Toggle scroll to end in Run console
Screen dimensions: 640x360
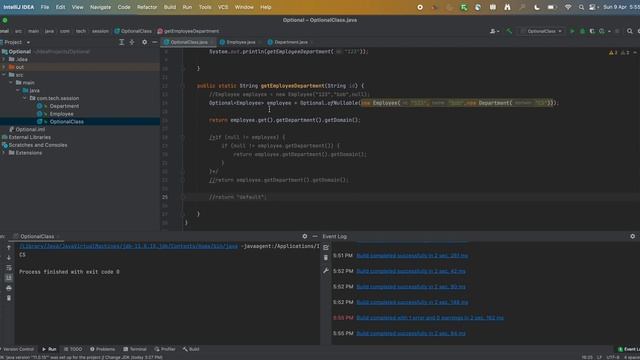9,278
